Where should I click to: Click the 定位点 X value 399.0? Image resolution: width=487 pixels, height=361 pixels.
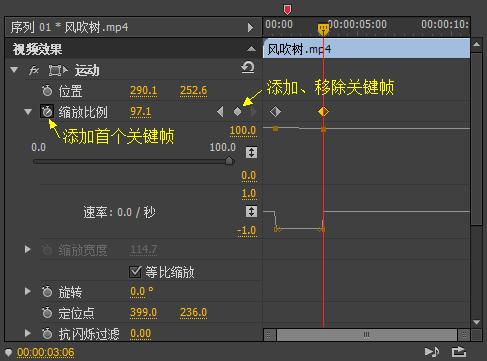143,313
